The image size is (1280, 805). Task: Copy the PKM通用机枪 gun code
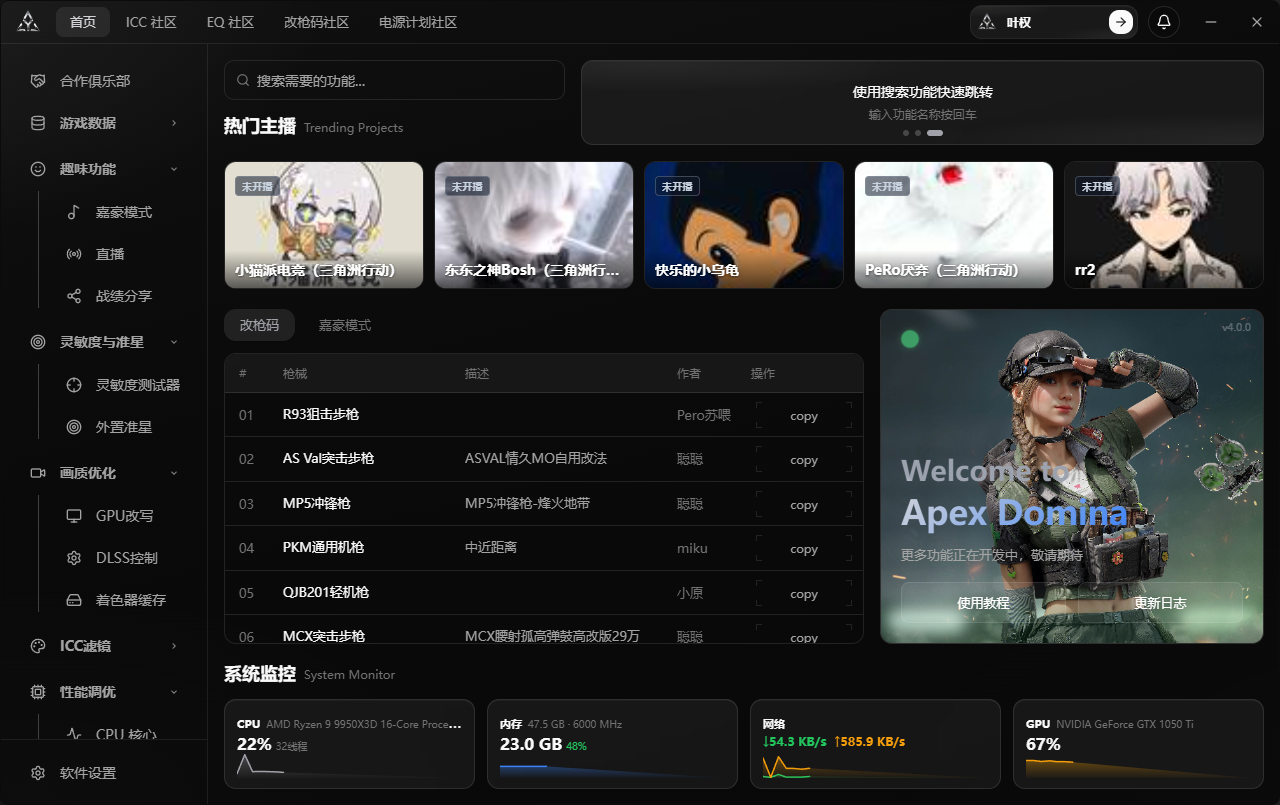[x=804, y=549]
